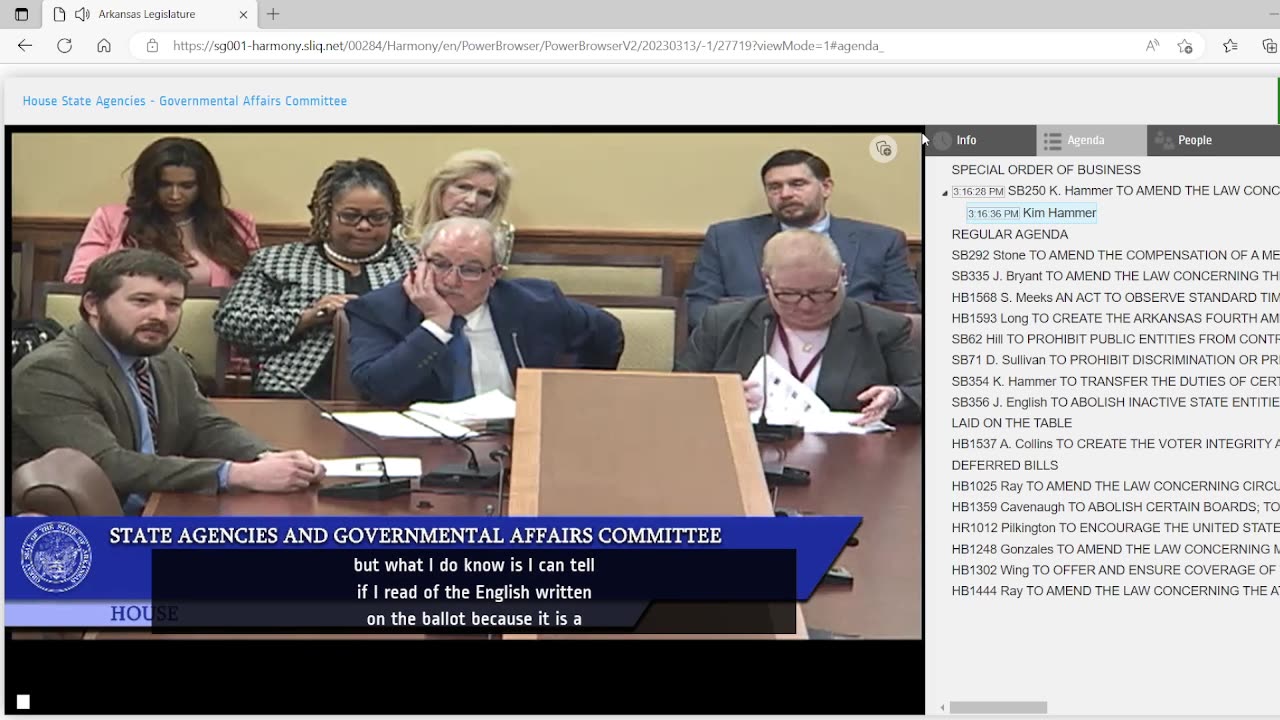Open agenda item HB1537 A. Collins
Viewport: 1280px width, 720px height.
[1115, 444]
